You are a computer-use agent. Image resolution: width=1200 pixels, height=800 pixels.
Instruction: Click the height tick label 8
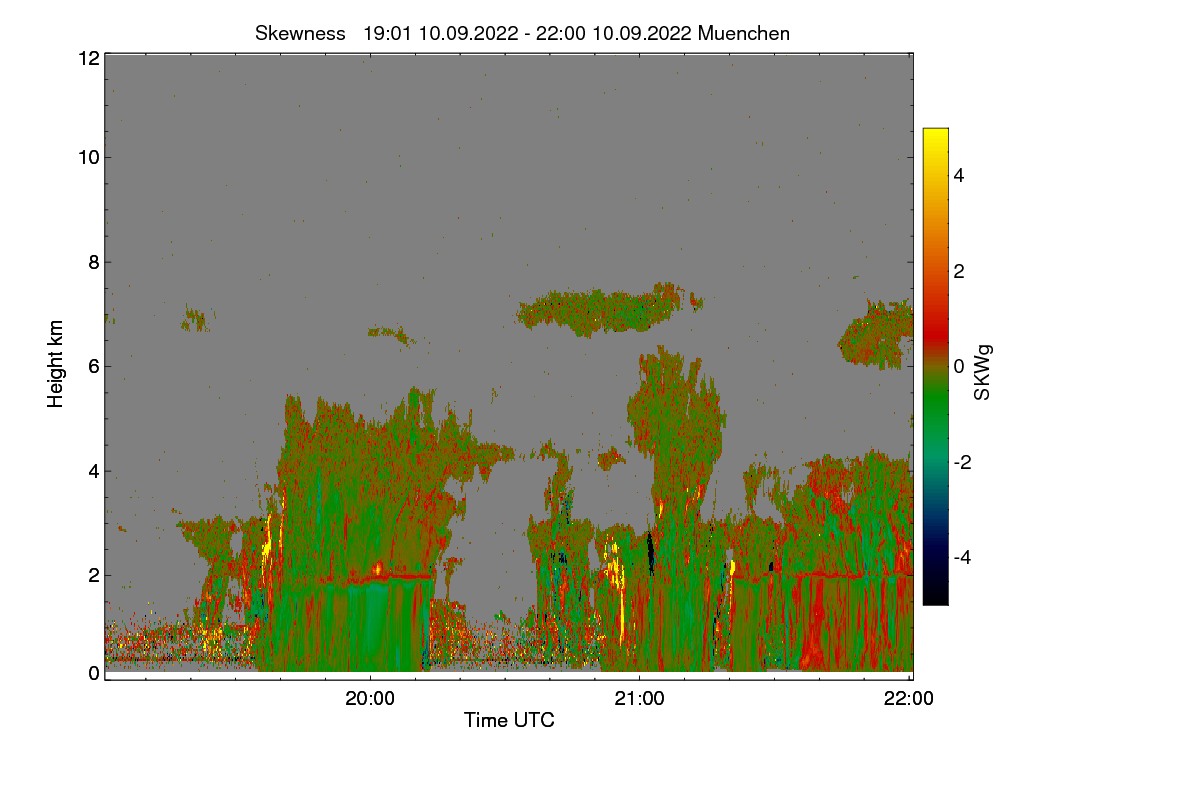pyautogui.click(x=92, y=262)
